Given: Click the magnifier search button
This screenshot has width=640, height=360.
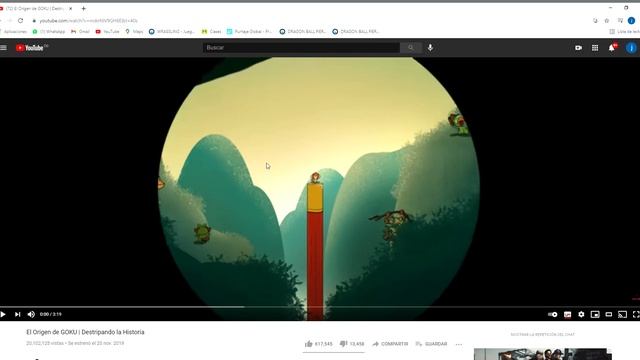Looking at the screenshot, I should [x=410, y=48].
